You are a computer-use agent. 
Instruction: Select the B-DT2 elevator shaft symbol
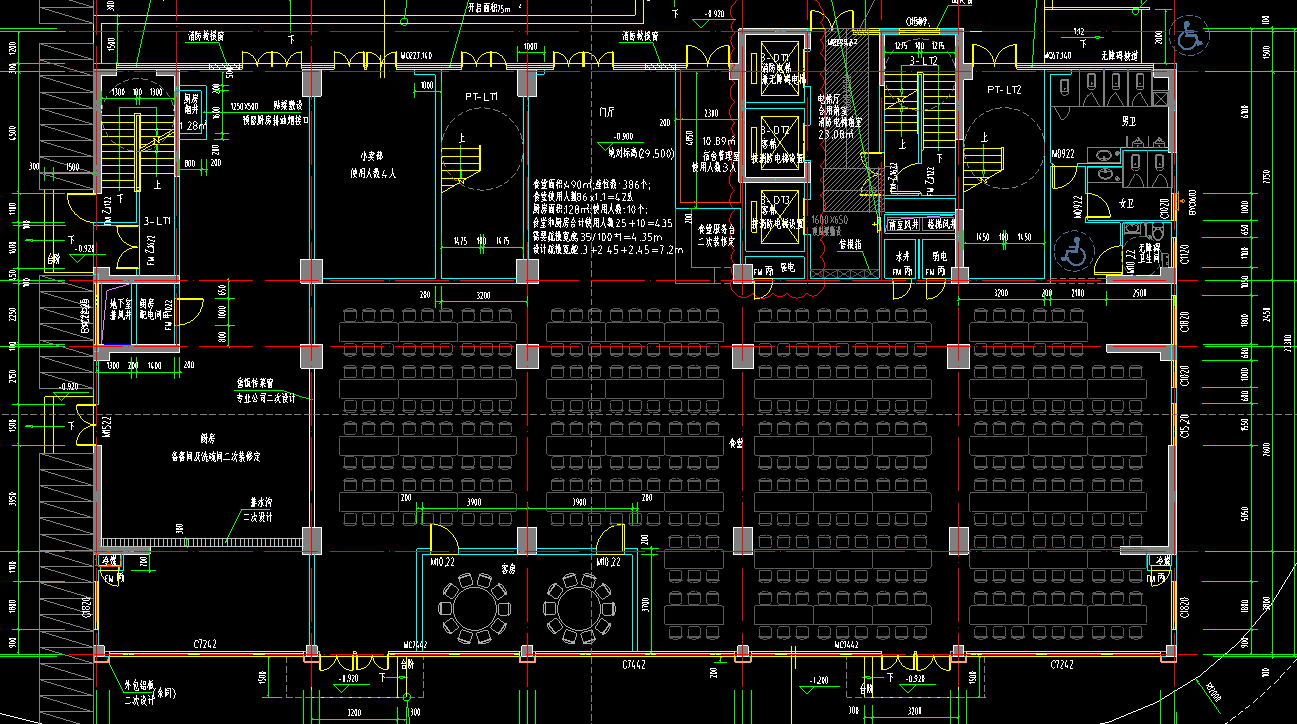[x=778, y=142]
